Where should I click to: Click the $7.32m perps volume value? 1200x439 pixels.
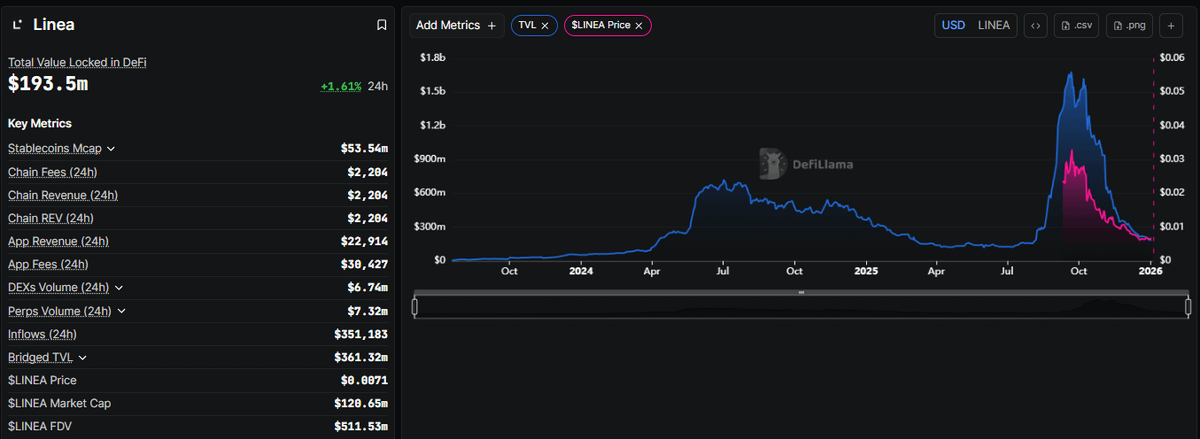click(x=367, y=311)
